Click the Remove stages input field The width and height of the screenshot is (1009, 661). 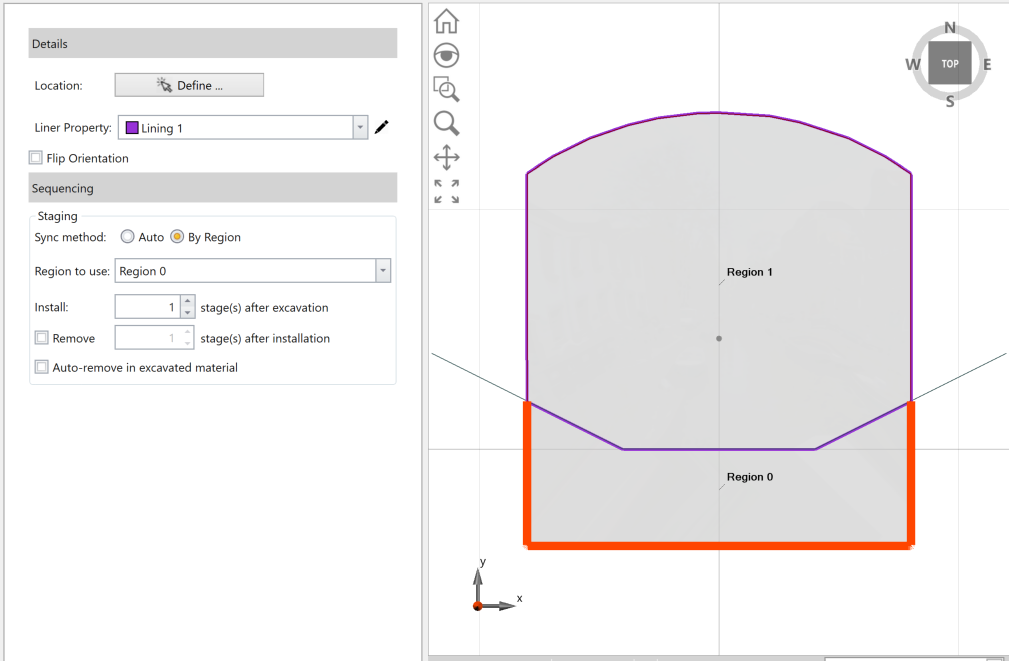[148, 338]
